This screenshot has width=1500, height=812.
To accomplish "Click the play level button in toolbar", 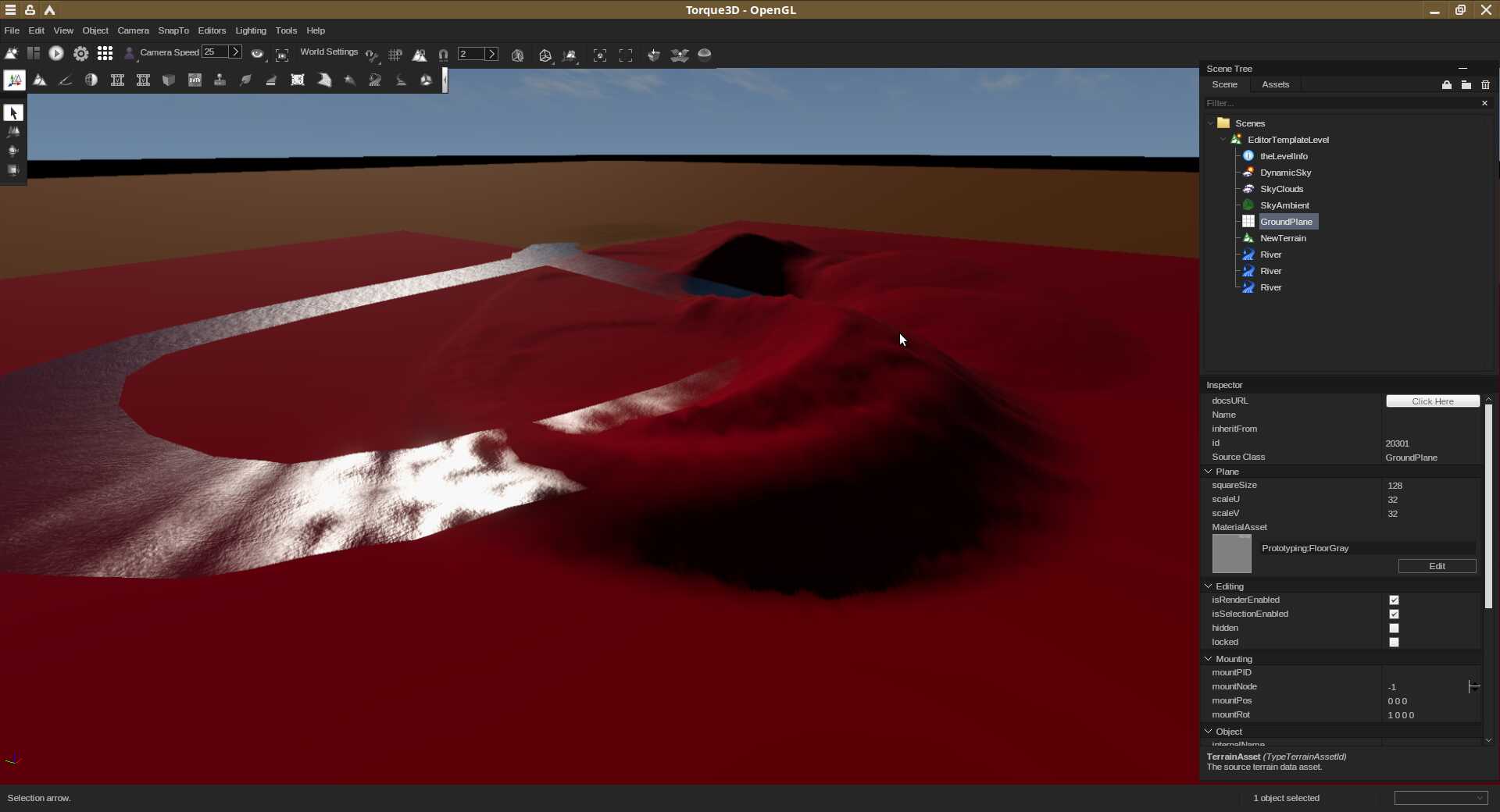I will coord(56,54).
